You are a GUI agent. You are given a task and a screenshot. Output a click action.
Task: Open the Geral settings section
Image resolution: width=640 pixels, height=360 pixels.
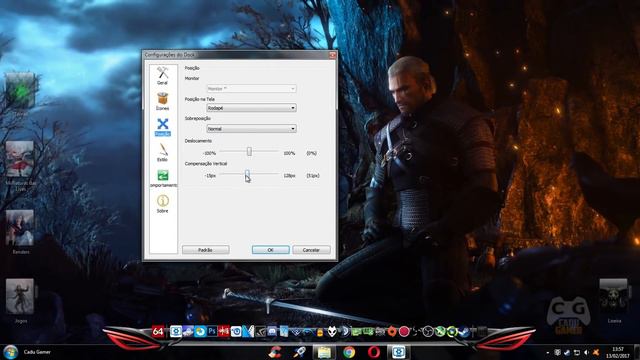coord(162,76)
